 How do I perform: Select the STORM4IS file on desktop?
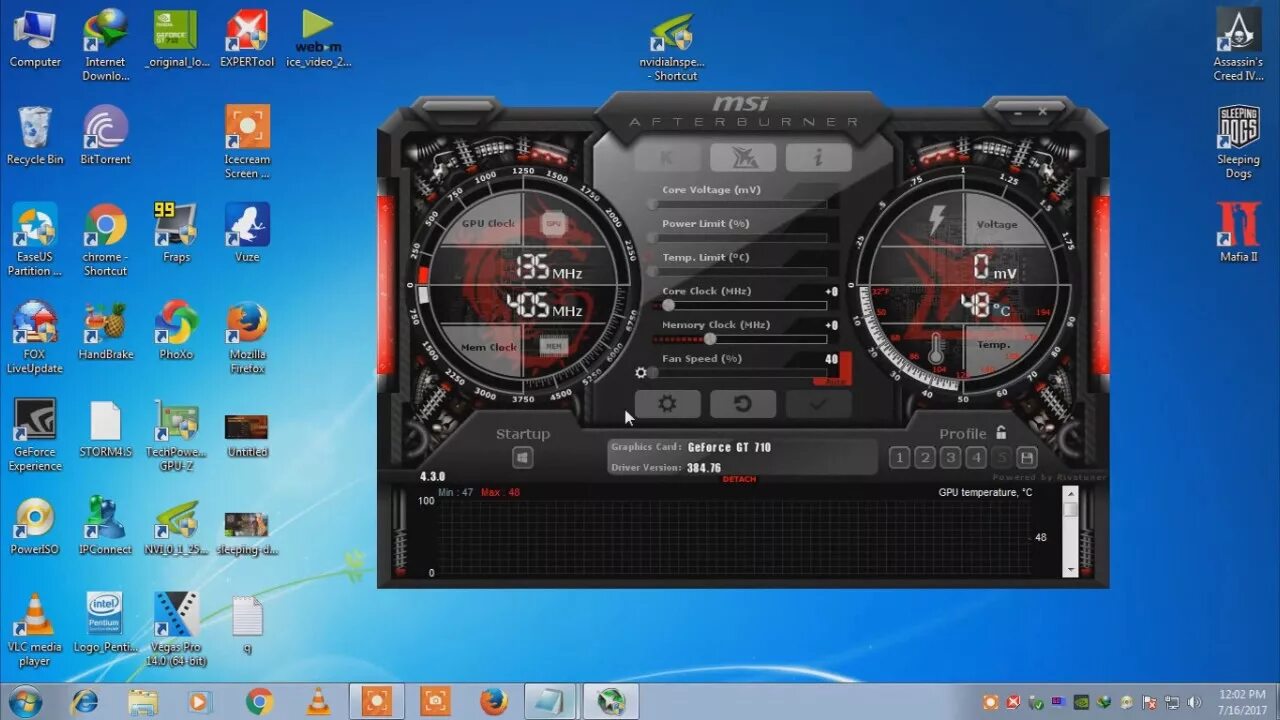coord(105,429)
